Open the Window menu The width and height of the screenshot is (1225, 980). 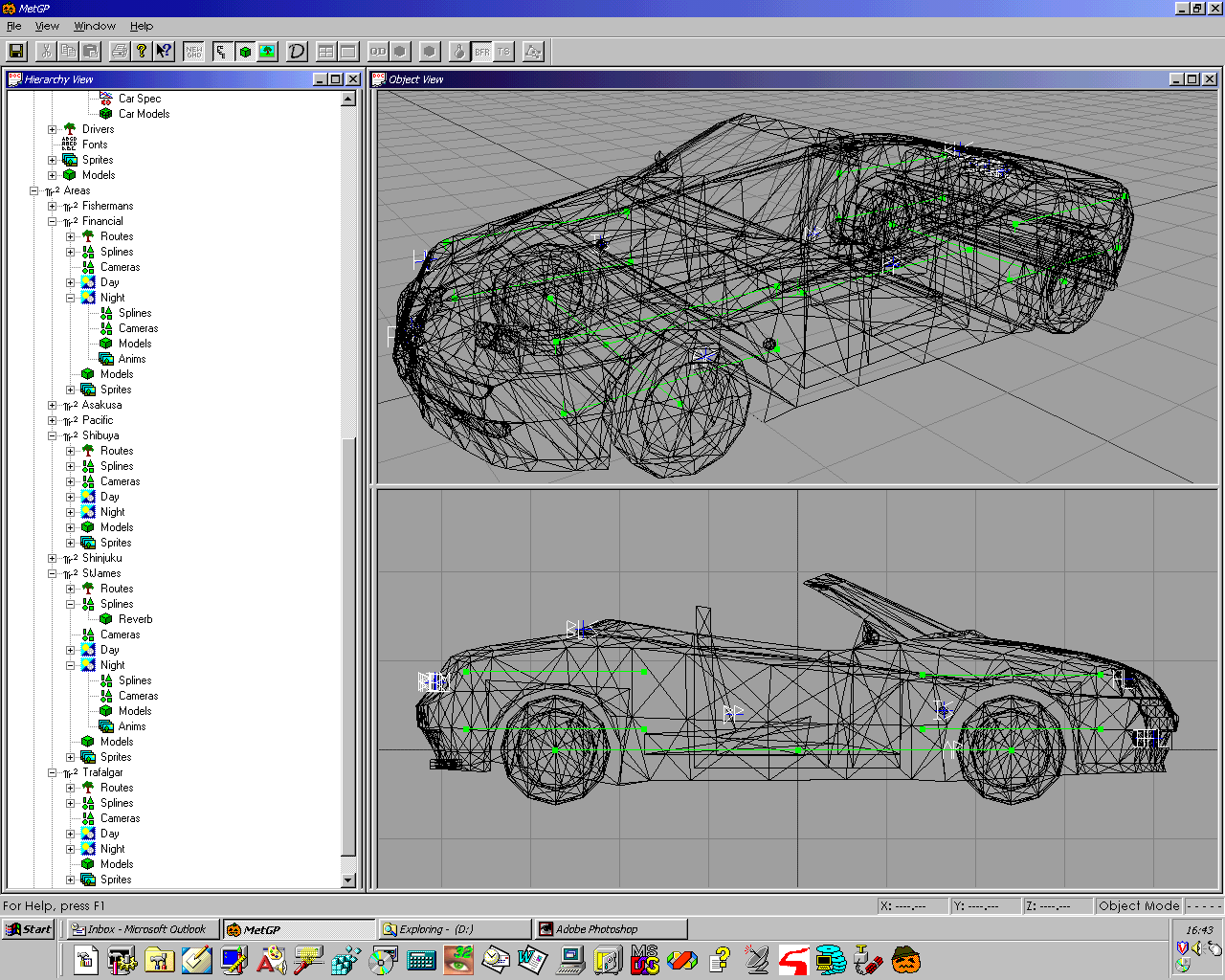click(x=95, y=26)
